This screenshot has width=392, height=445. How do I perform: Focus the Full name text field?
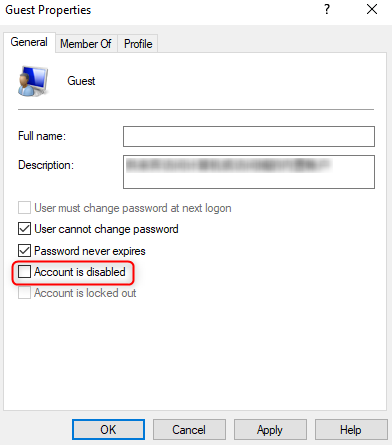[x=249, y=136]
